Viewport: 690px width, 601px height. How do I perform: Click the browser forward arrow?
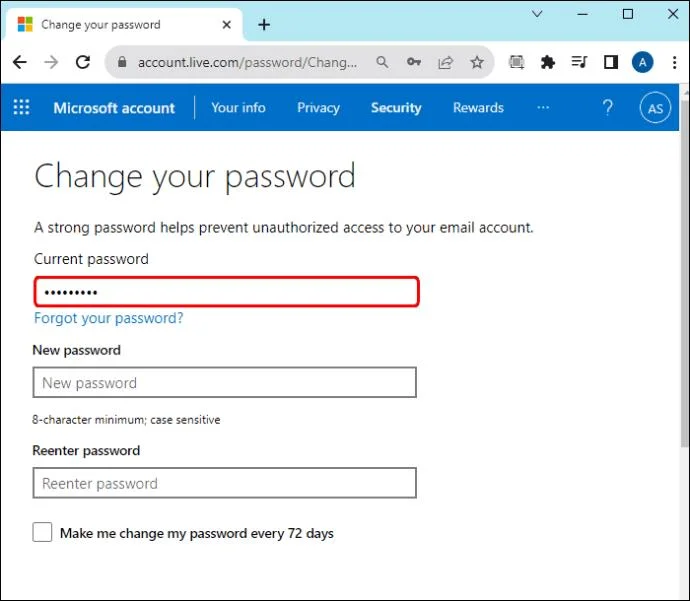pyautogui.click(x=51, y=62)
